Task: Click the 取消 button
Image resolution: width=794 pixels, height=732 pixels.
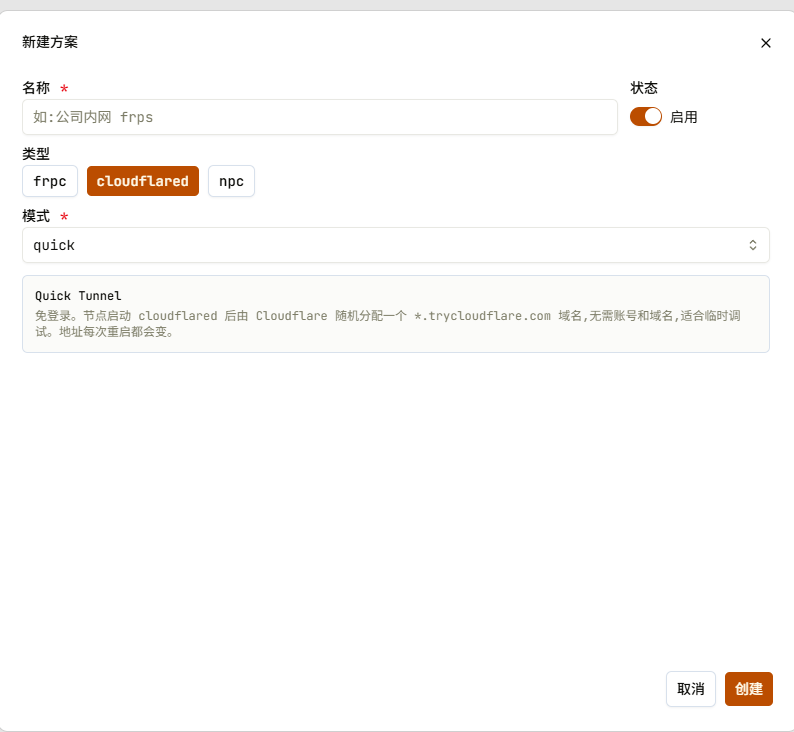Action: coord(691,688)
